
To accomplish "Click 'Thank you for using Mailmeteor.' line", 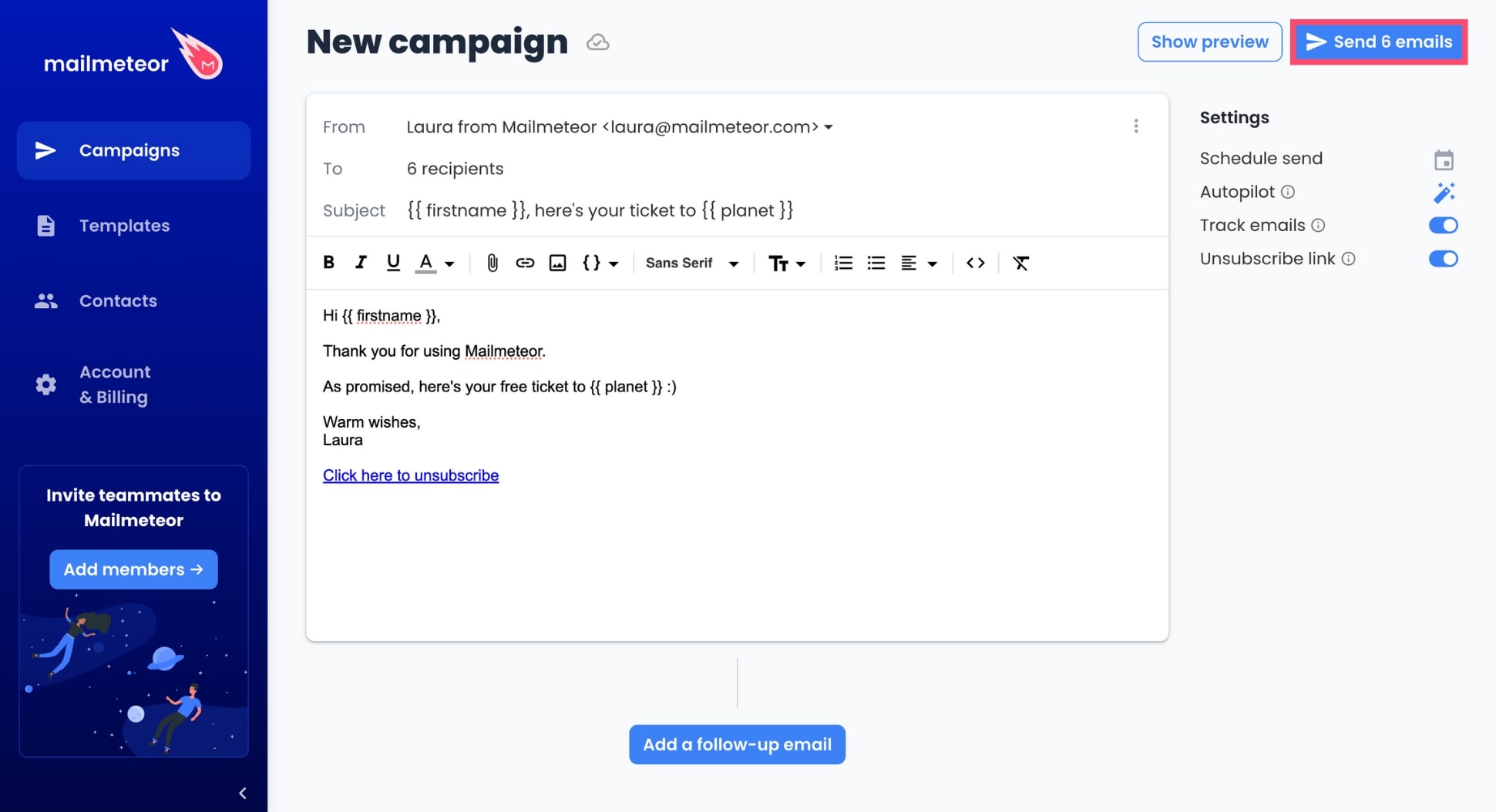I will (434, 351).
